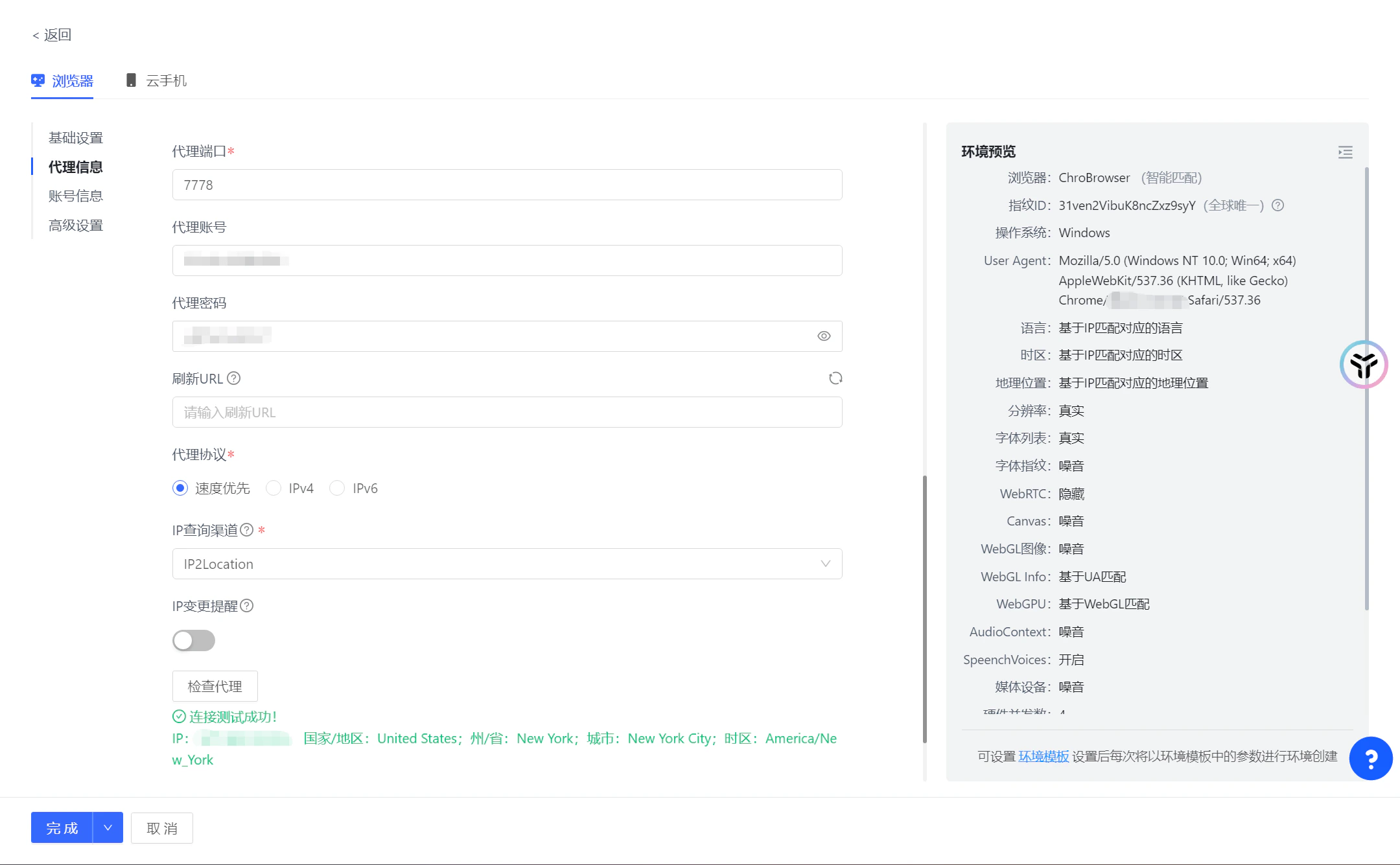Collapse the 环境预览 panel with the list icon

pos(1345,152)
